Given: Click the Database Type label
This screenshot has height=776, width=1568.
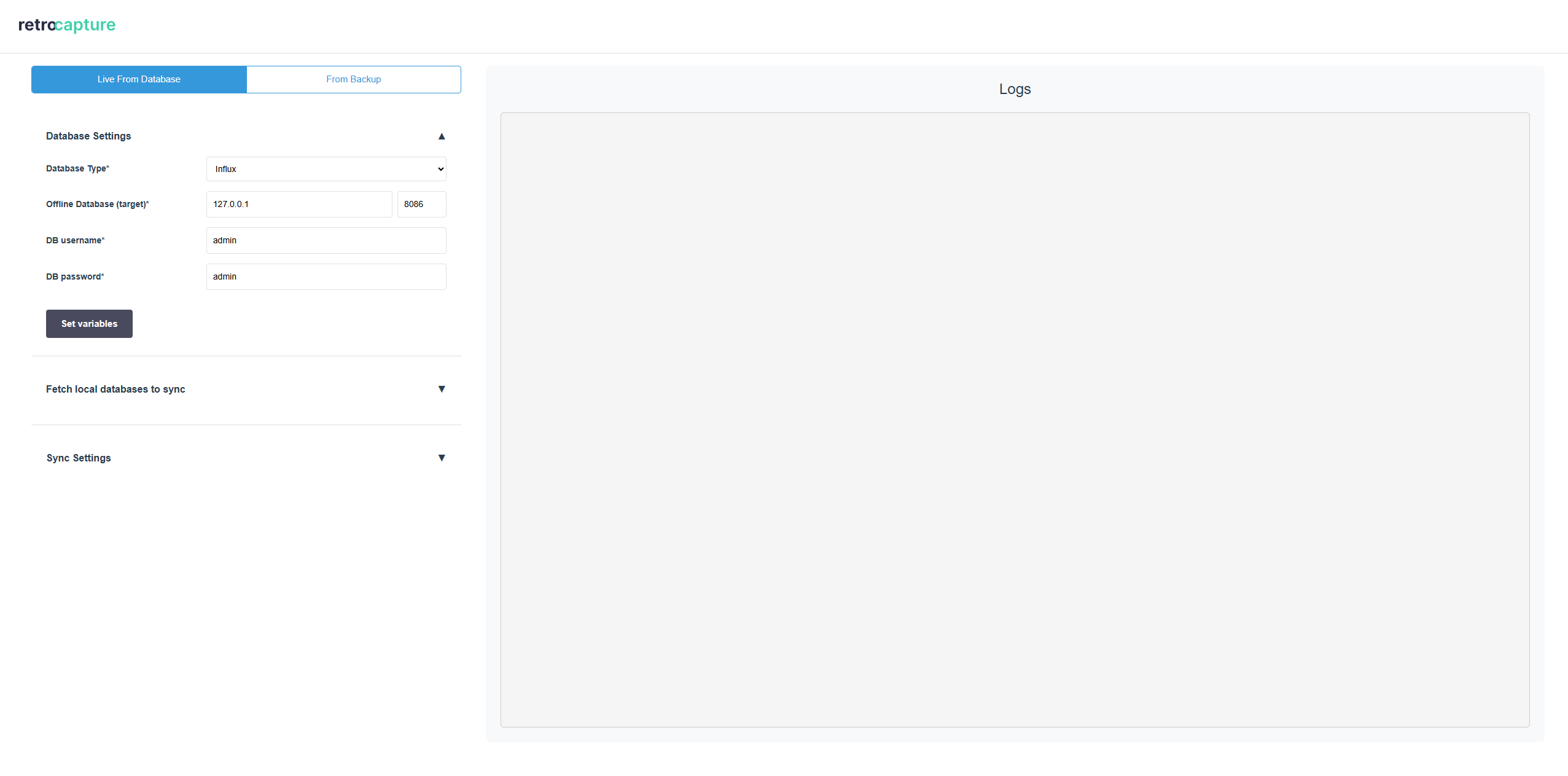Looking at the screenshot, I should pyautogui.click(x=77, y=168).
